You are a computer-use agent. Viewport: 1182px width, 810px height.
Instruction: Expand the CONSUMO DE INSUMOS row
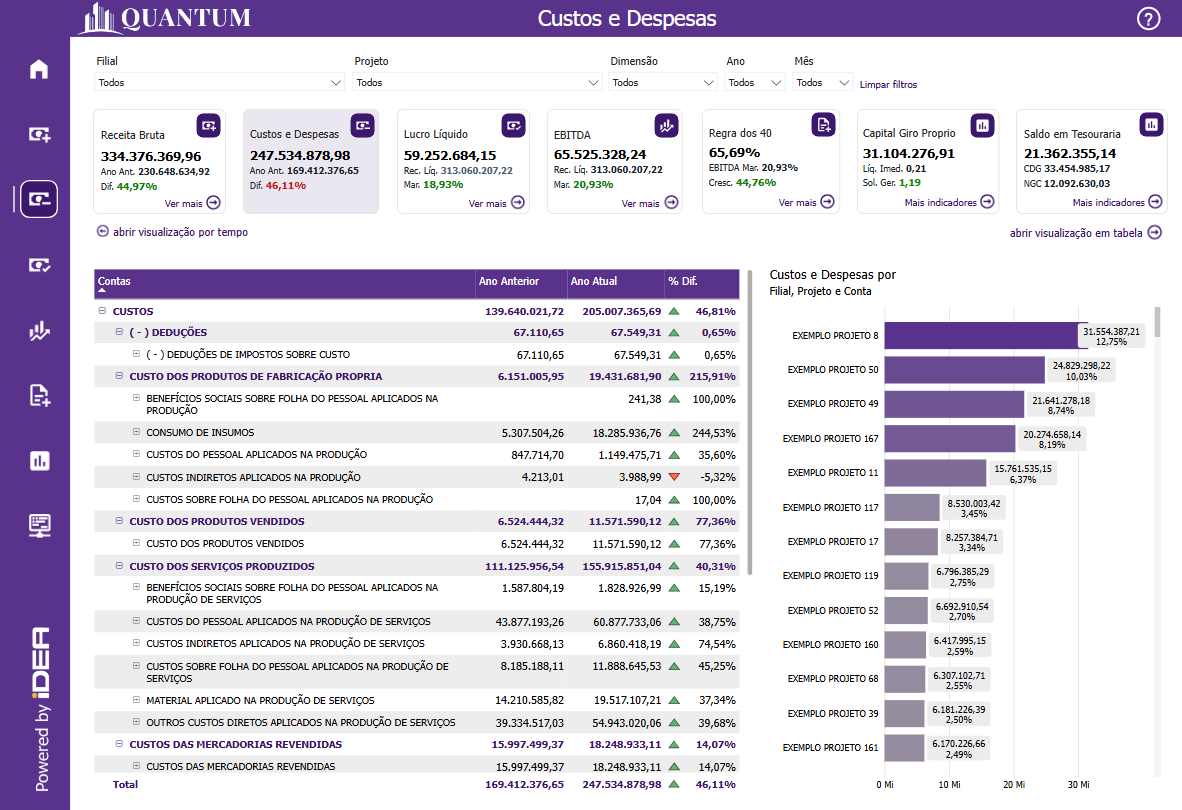click(136, 432)
